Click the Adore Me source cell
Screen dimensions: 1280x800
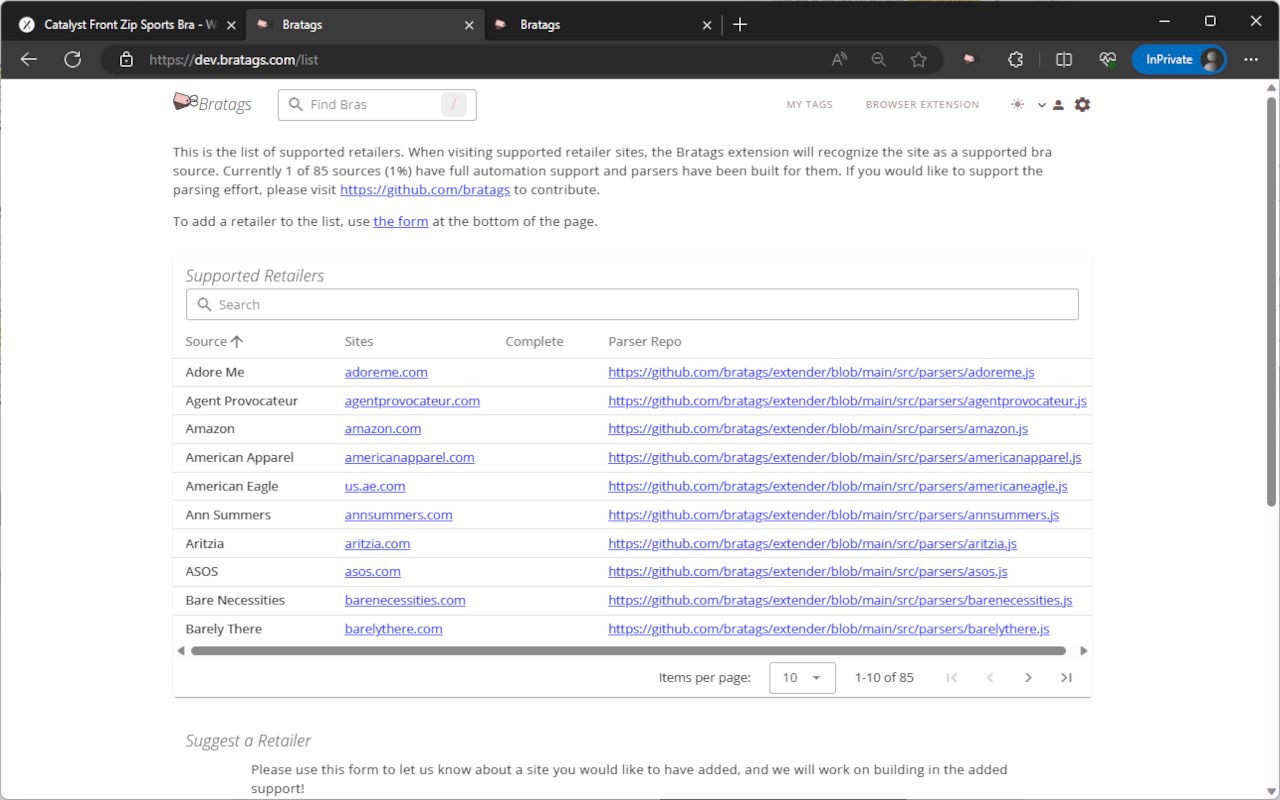coord(215,372)
